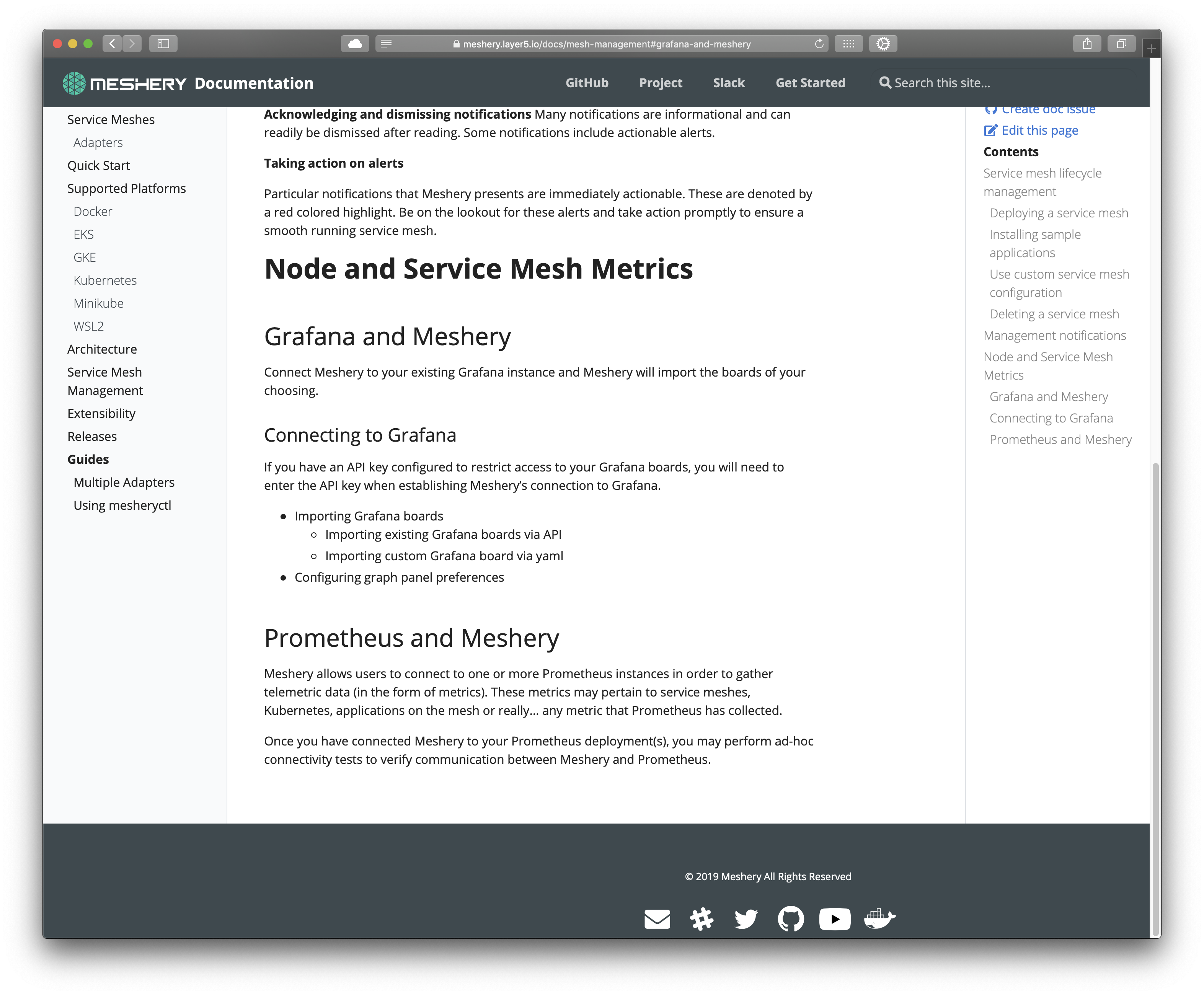1204x995 pixels.
Task: Open the iCloud tabs cloud icon
Action: pos(355,44)
